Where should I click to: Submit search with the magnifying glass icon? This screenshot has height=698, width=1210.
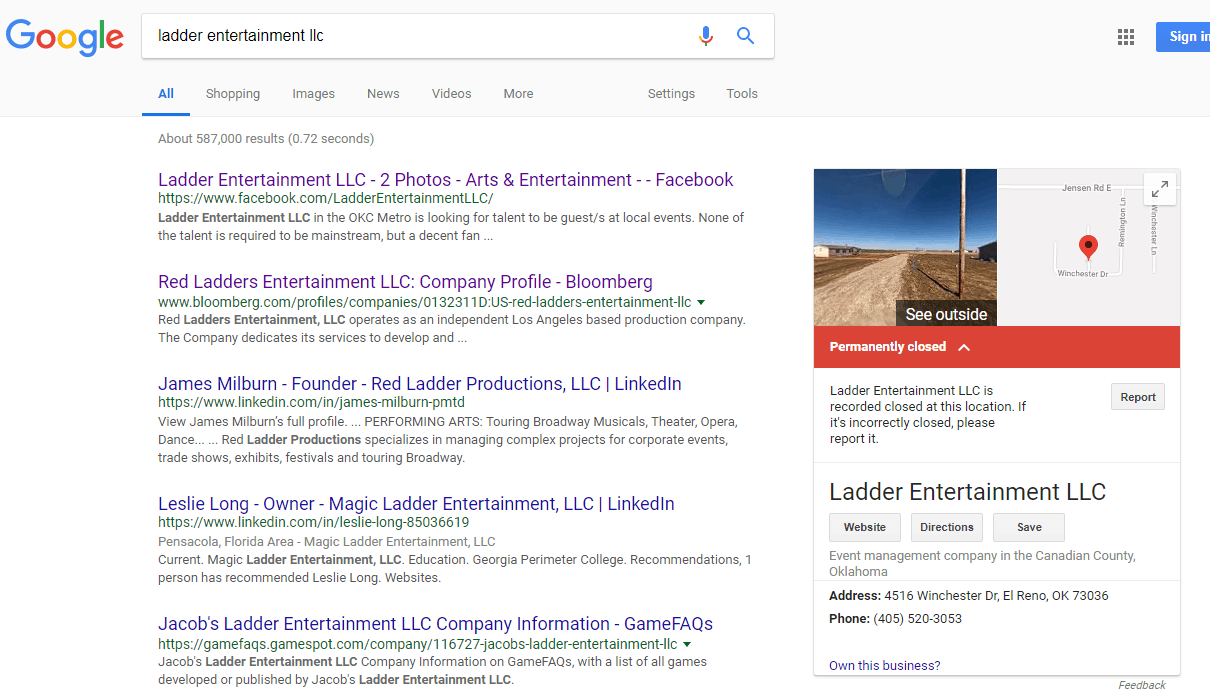click(x=745, y=36)
